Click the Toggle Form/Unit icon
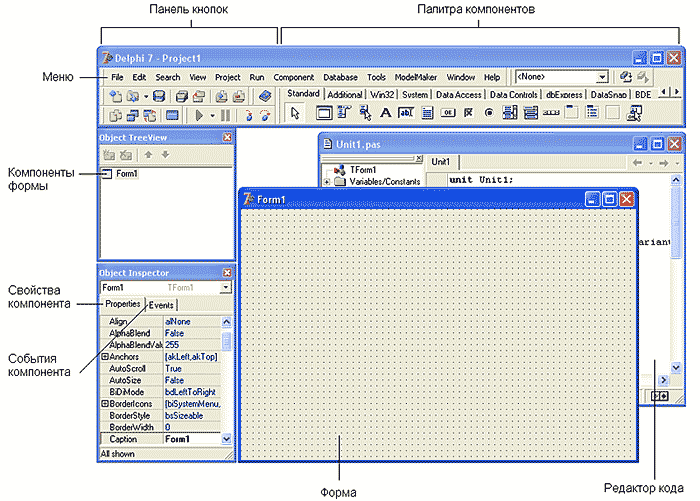Viewport: 700px width, 501px height. [x=150, y=116]
